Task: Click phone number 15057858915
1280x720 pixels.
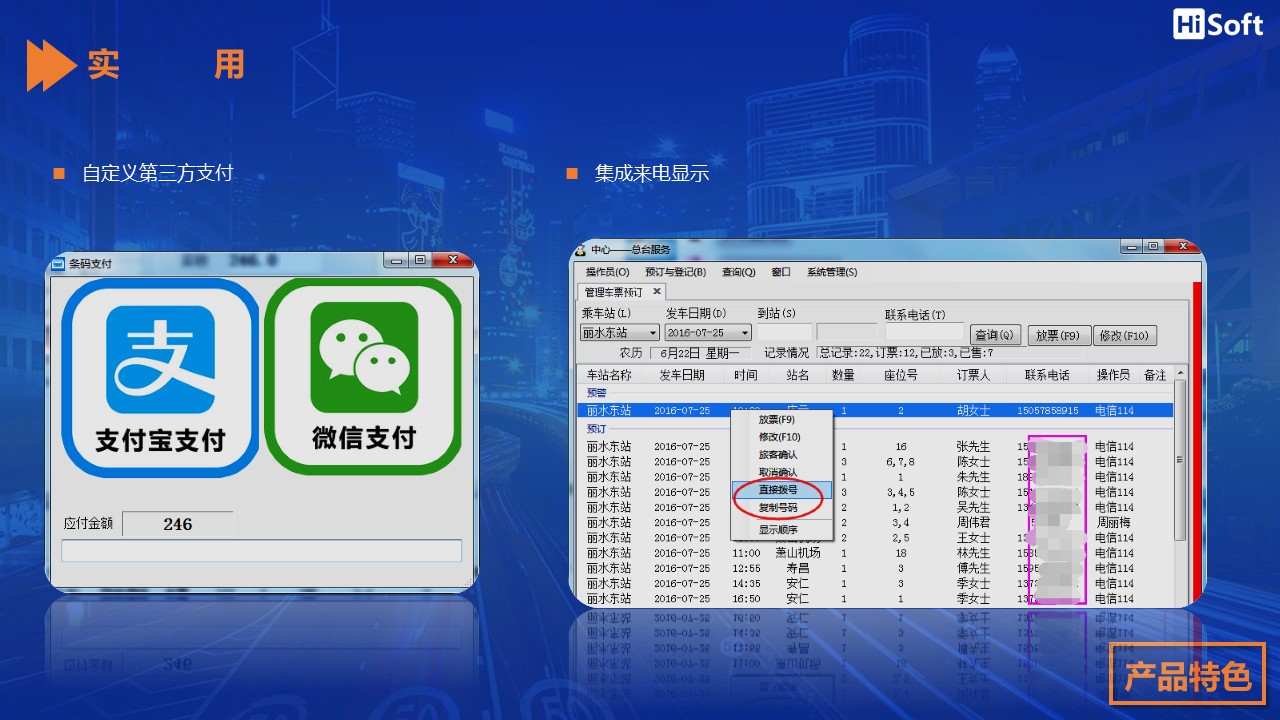Action: [1047, 410]
